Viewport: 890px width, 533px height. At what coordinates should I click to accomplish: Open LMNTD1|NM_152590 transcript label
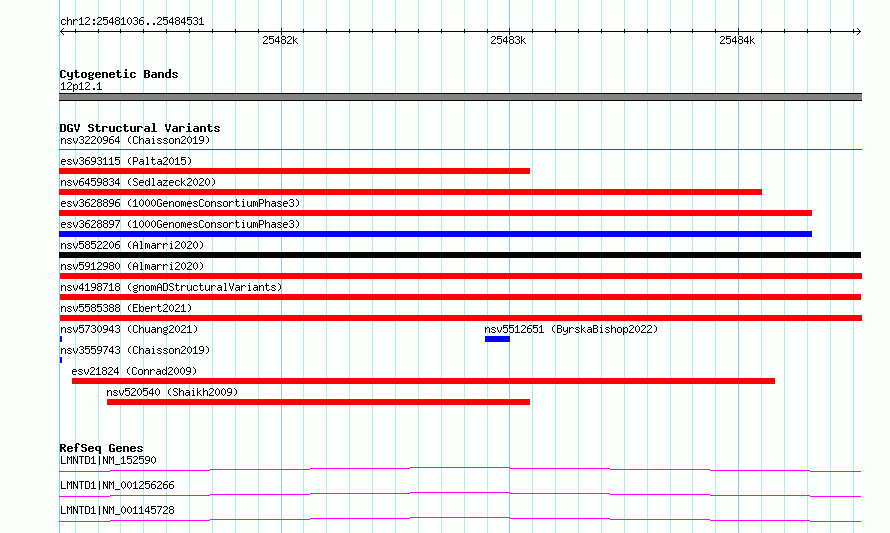108,460
